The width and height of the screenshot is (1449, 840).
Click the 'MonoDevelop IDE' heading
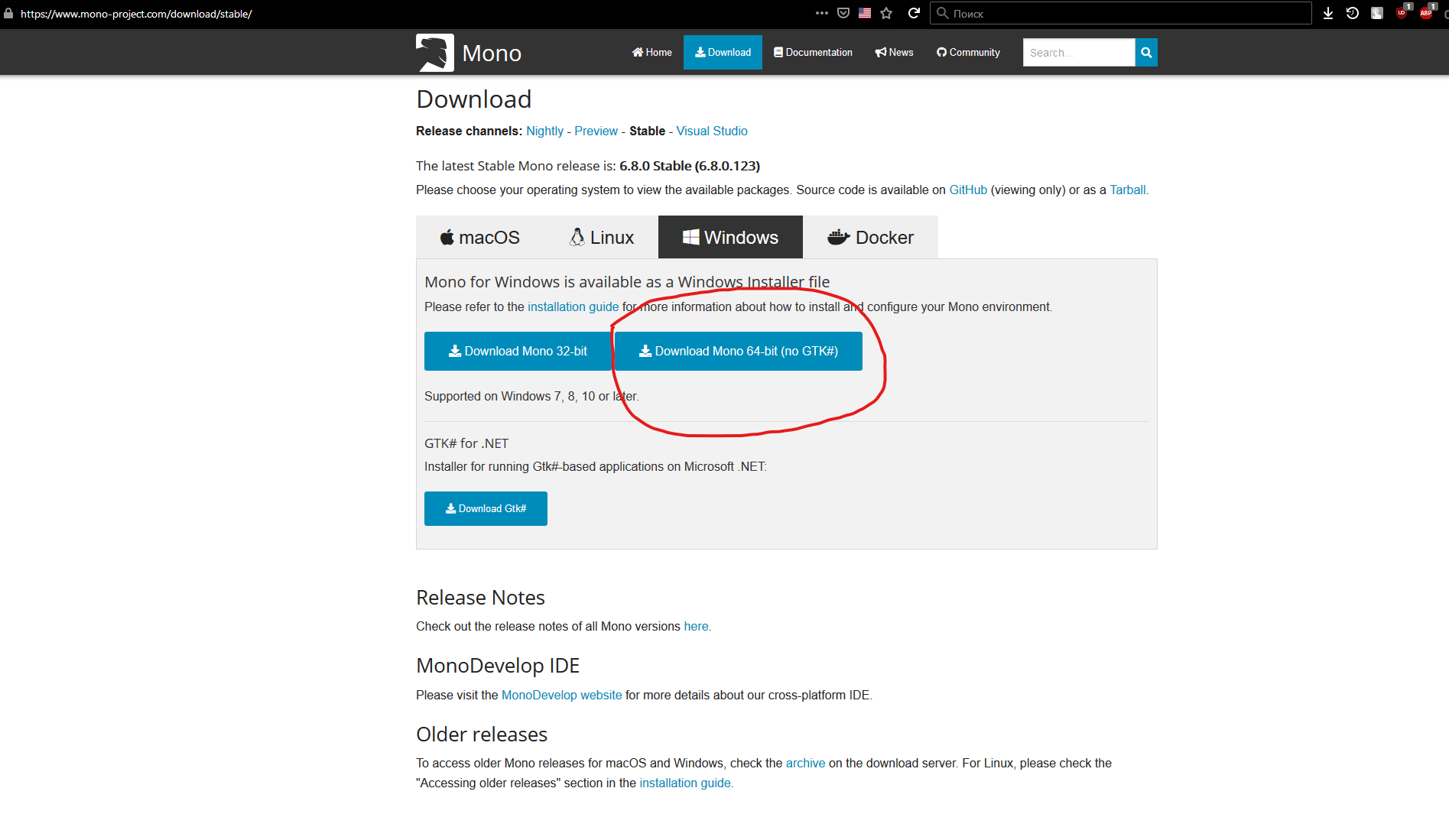[498, 666]
